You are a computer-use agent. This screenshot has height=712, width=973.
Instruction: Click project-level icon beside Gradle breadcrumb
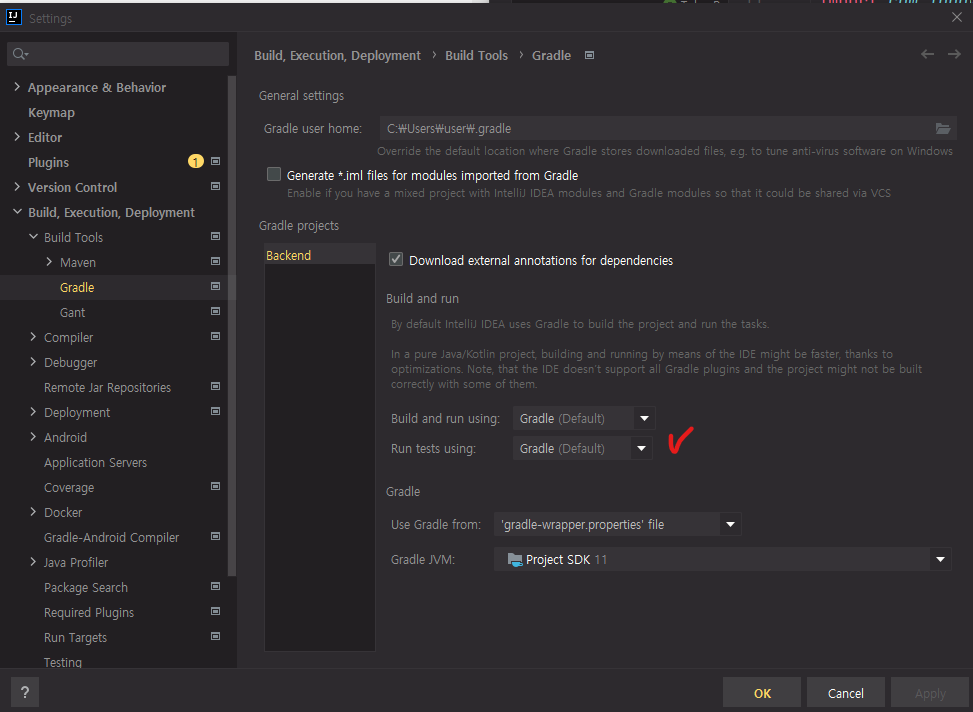(590, 55)
